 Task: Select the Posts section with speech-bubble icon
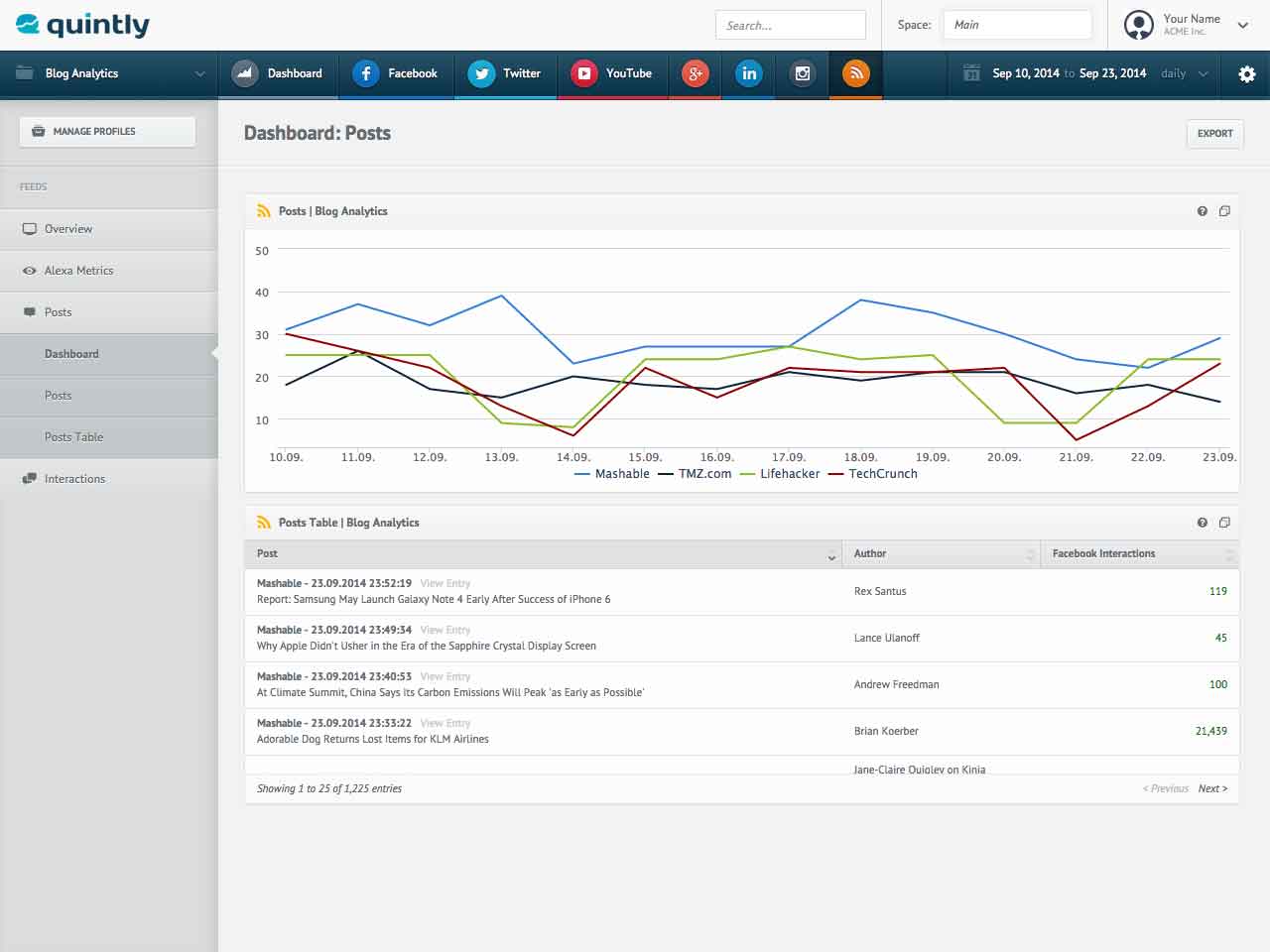[x=109, y=312]
